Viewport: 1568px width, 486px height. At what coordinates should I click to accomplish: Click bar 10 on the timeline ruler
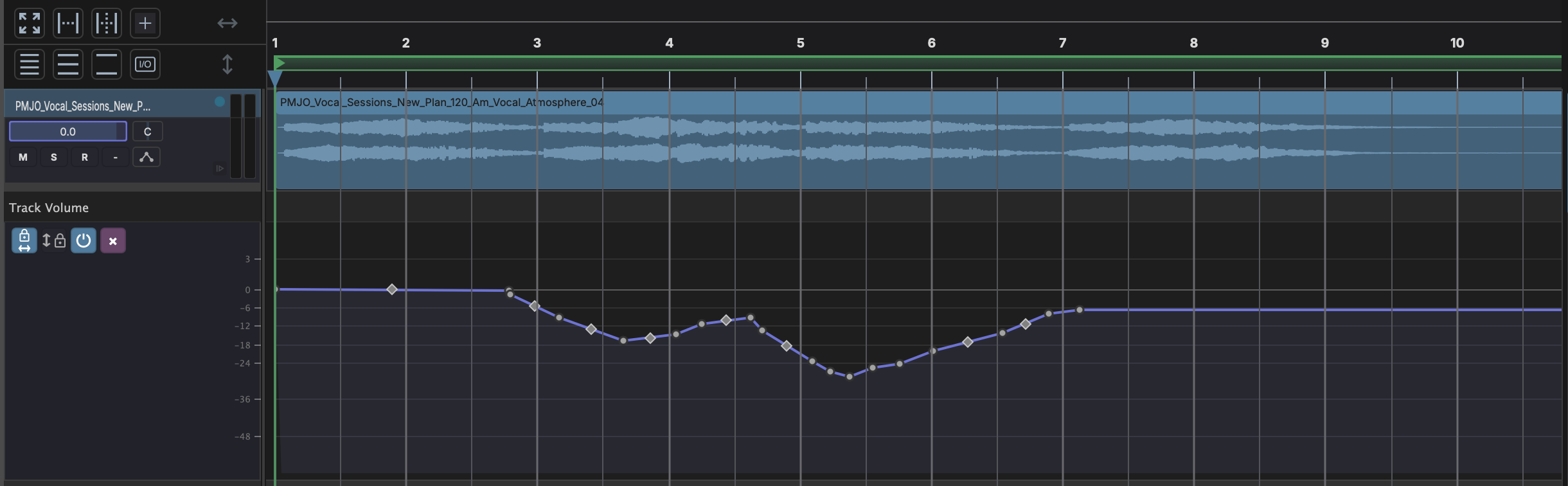pyautogui.click(x=1457, y=43)
